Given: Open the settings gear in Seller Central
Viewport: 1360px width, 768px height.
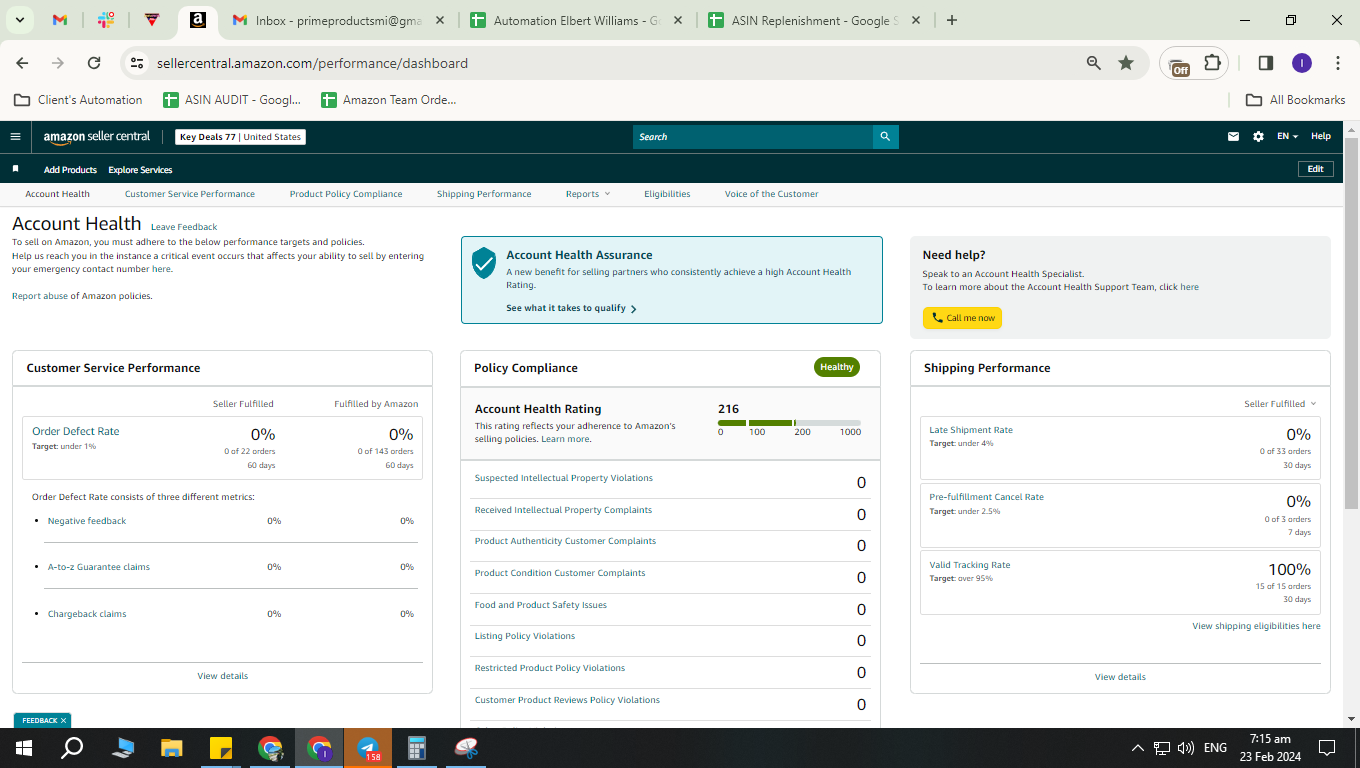Looking at the screenshot, I should coord(1258,137).
